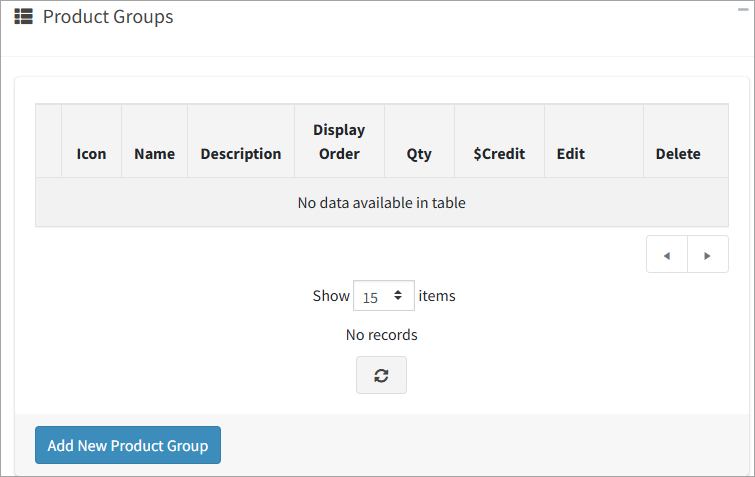Click the No records status text
Image resolution: width=755 pixels, height=477 pixels.
381,335
